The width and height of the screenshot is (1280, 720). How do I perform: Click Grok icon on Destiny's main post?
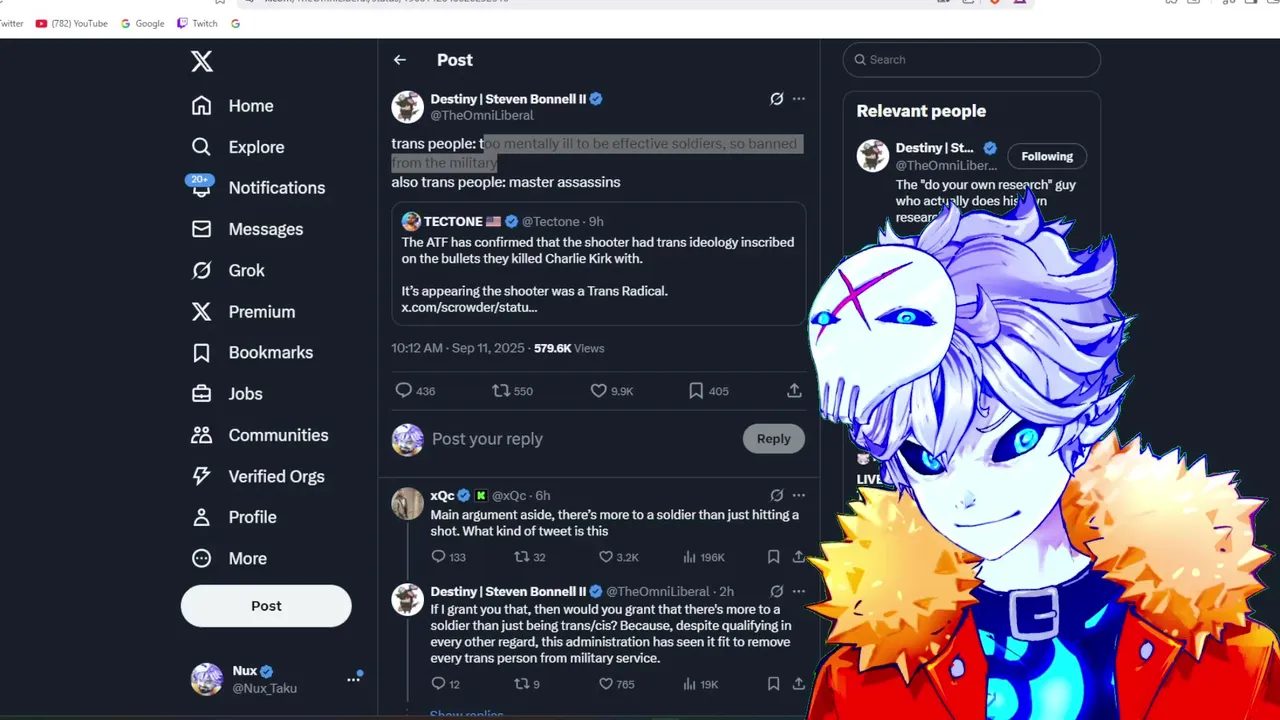click(776, 99)
